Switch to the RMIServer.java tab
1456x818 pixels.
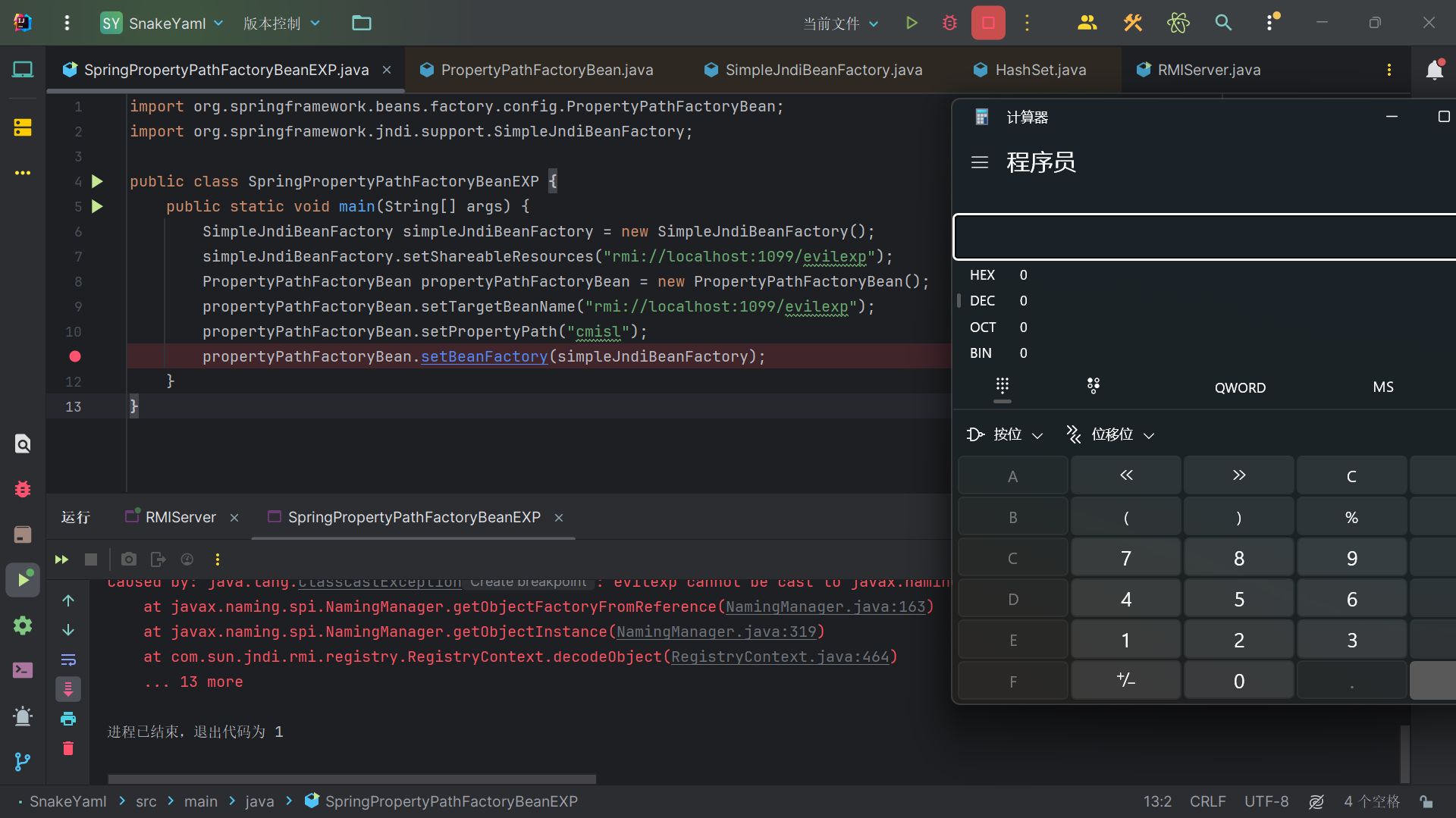coord(1199,70)
